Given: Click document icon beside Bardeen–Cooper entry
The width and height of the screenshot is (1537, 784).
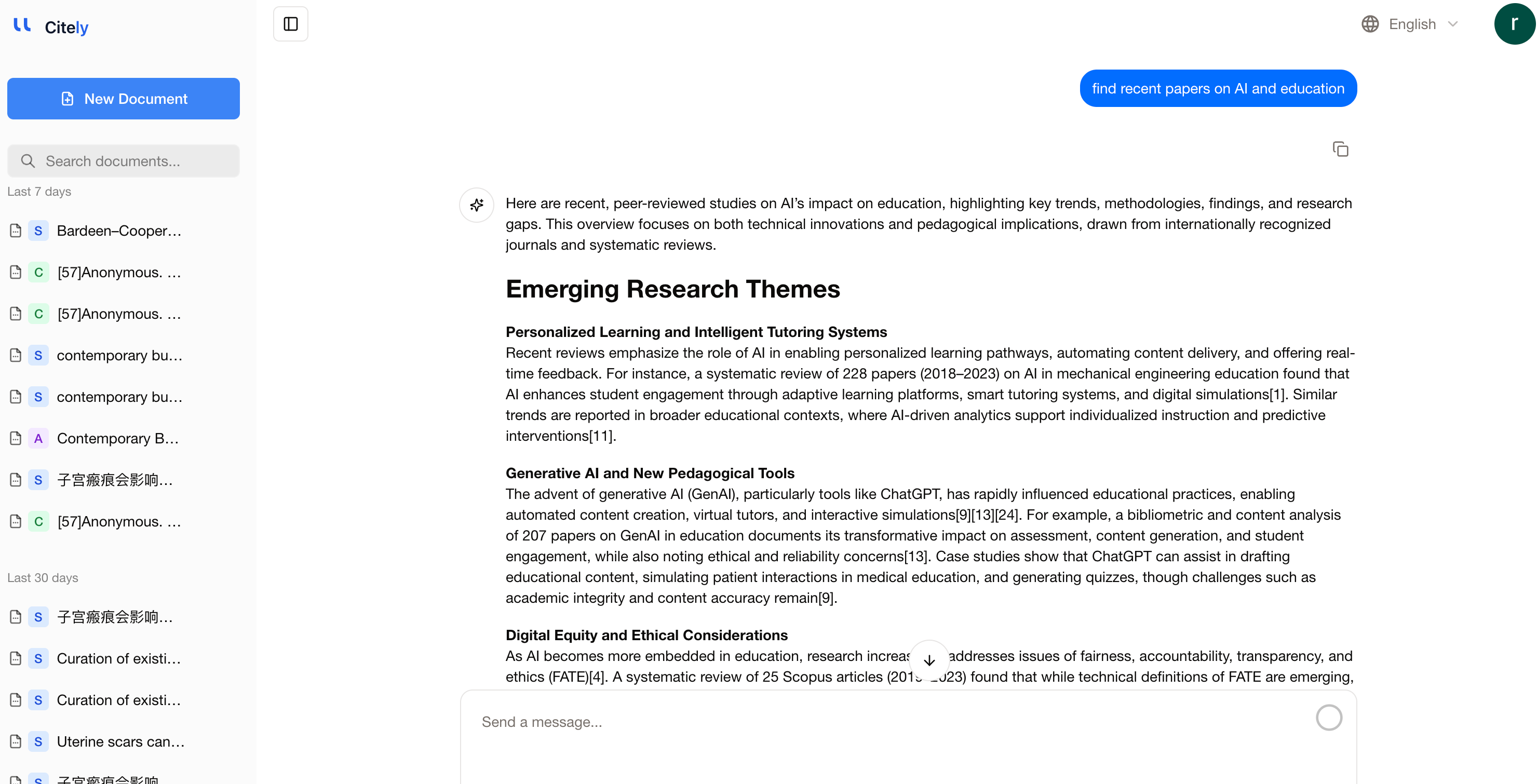Looking at the screenshot, I should coord(16,231).
